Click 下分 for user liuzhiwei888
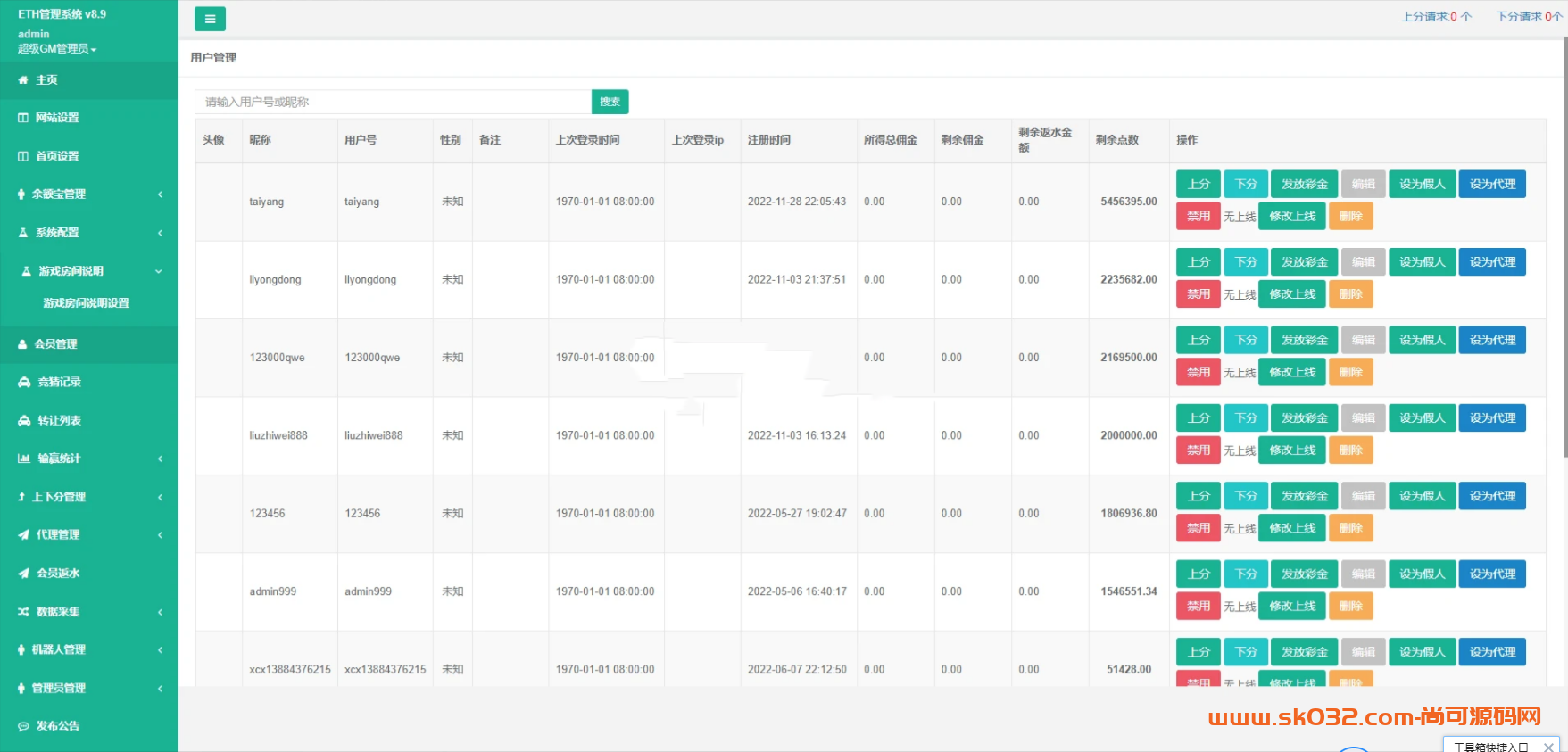Screen dimensions: 1568x752 [x=1246, y=417]
